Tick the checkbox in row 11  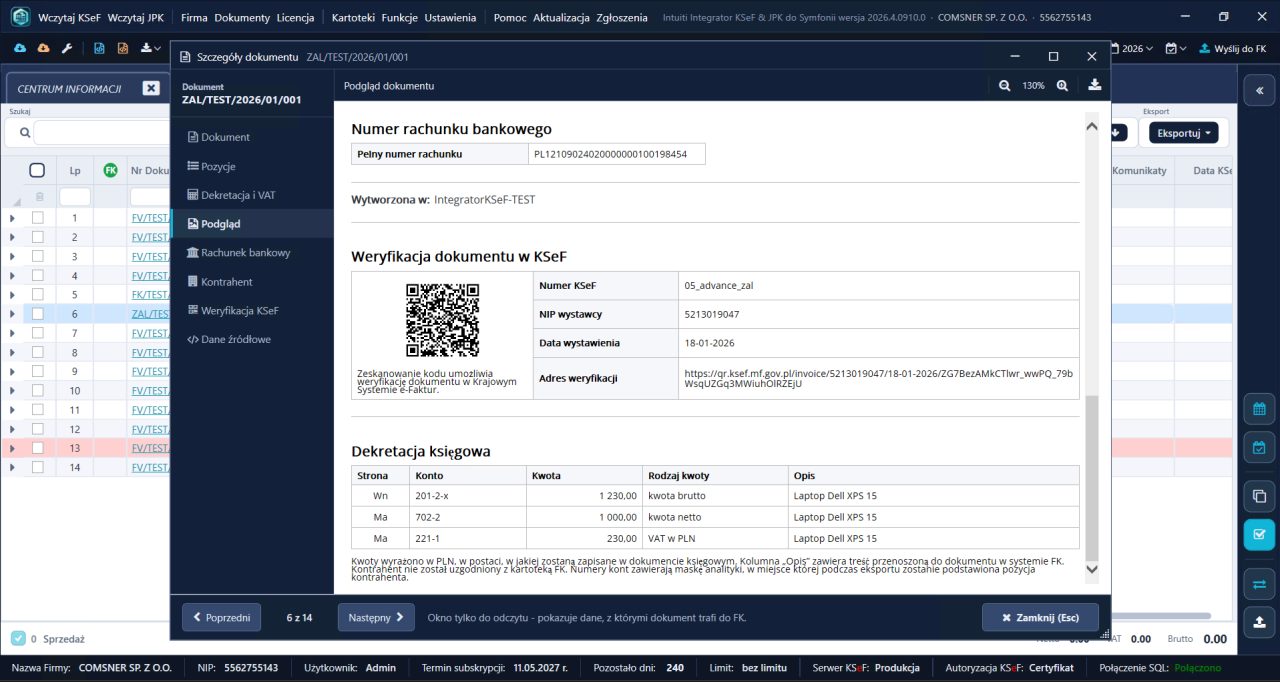37,410
